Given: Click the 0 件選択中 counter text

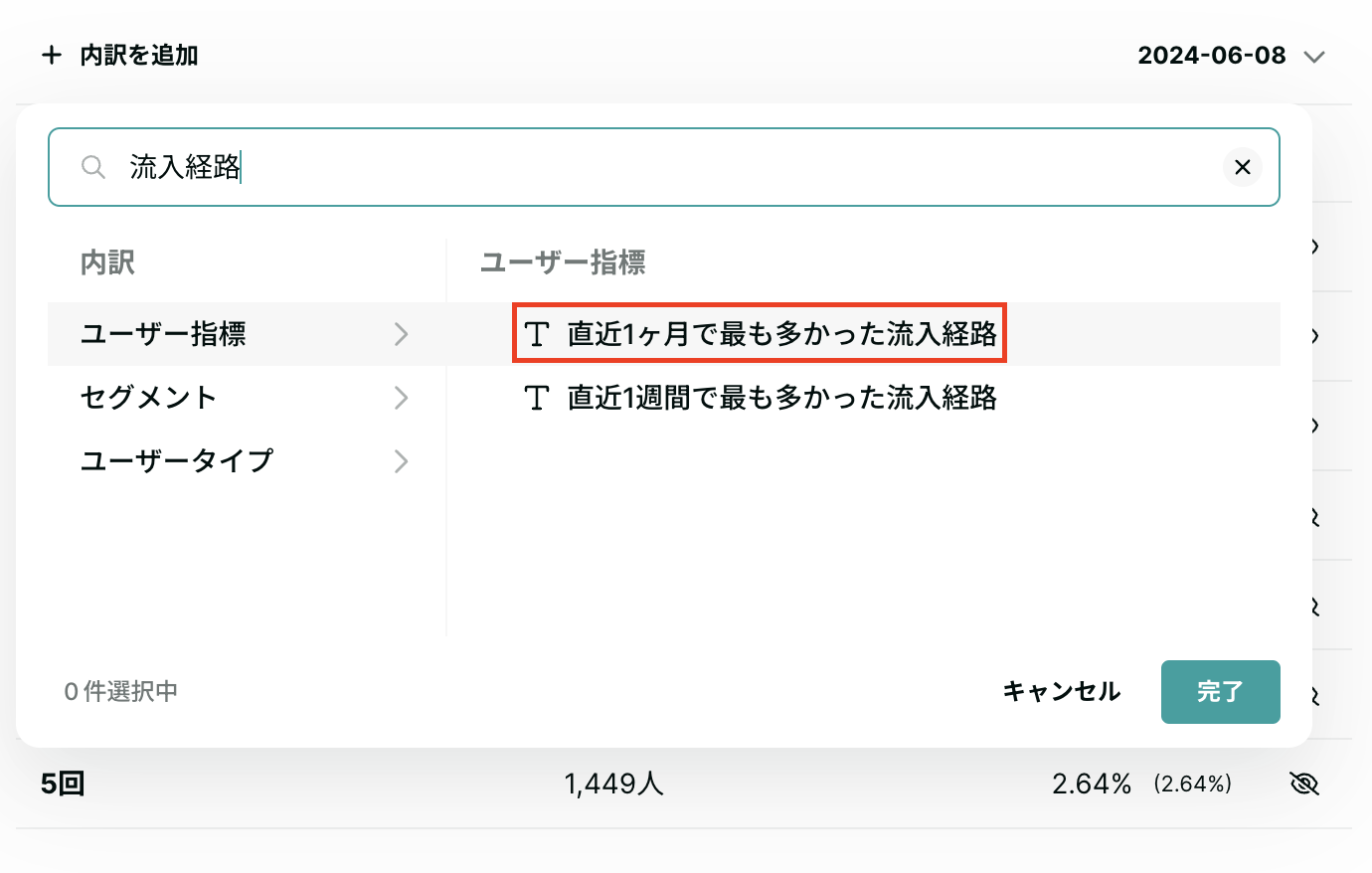Looking at the screenshot, I should (120, 691).
